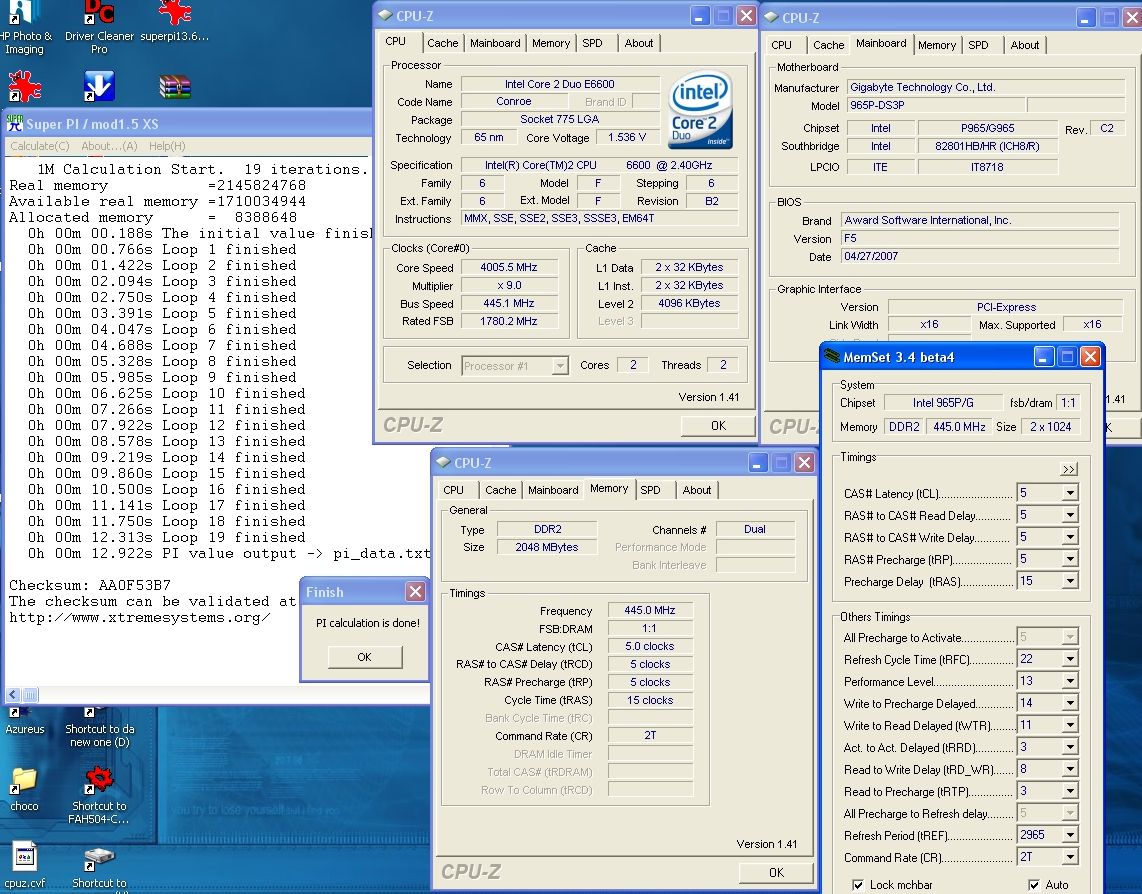Switch to Cache tab in CPU-Z CPU window
Image resolution: width=1142 pixels, height=894 pixels.
[x=443, y=43]
